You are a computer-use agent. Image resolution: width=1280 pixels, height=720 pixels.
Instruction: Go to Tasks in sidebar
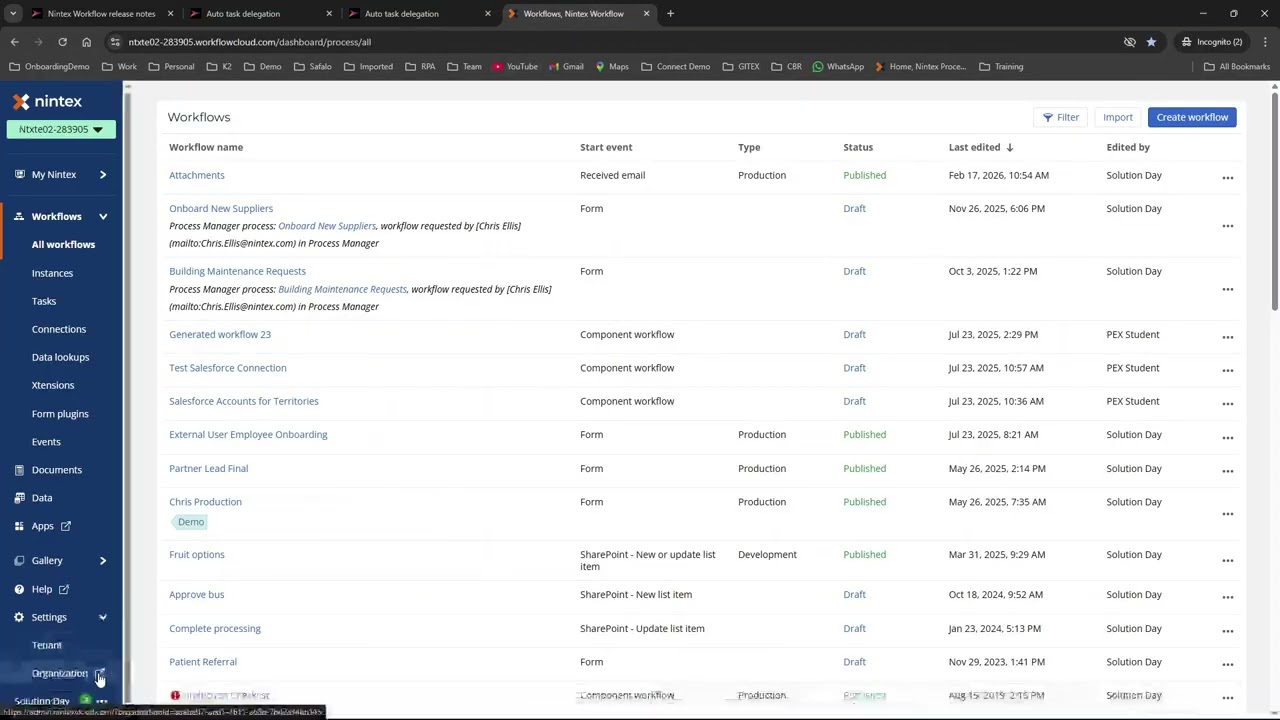coord(44,301)
